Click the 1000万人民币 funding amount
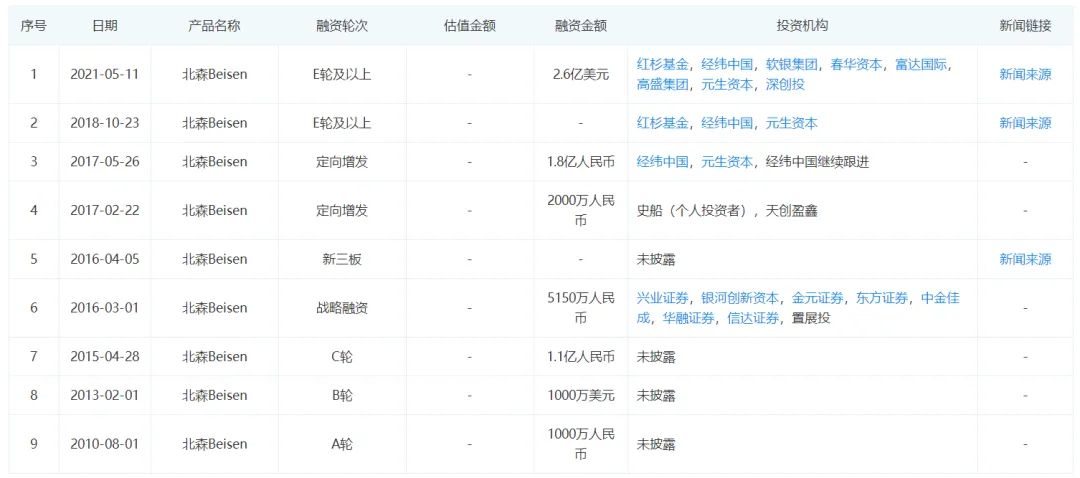Viewport: 1080px width, 478px height. click(x=581, y=444)
